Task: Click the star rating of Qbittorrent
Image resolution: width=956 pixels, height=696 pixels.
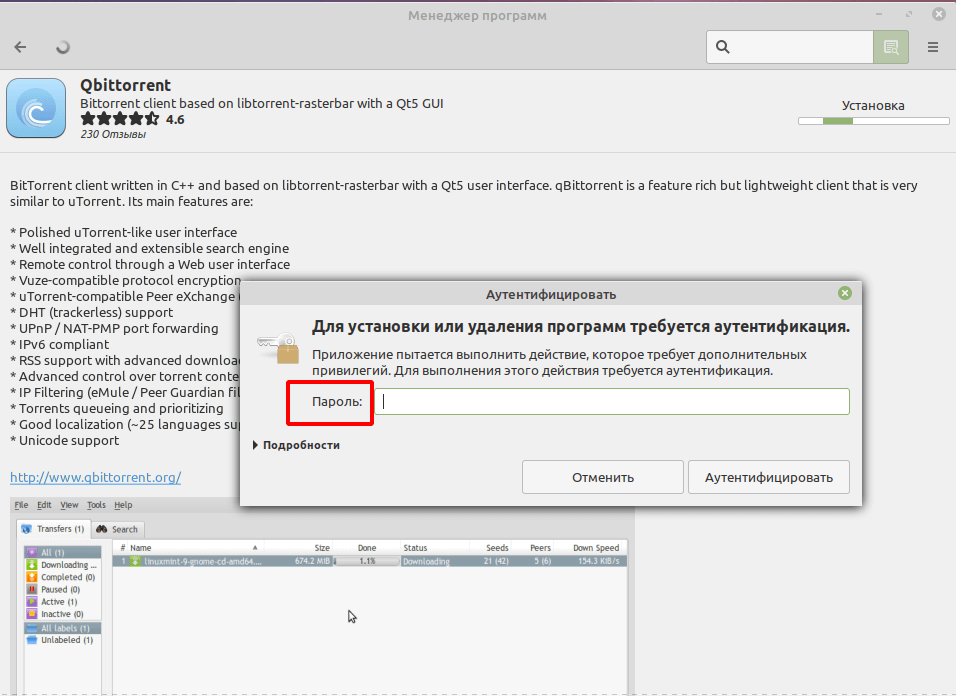Action: click(x=120, y=119)
